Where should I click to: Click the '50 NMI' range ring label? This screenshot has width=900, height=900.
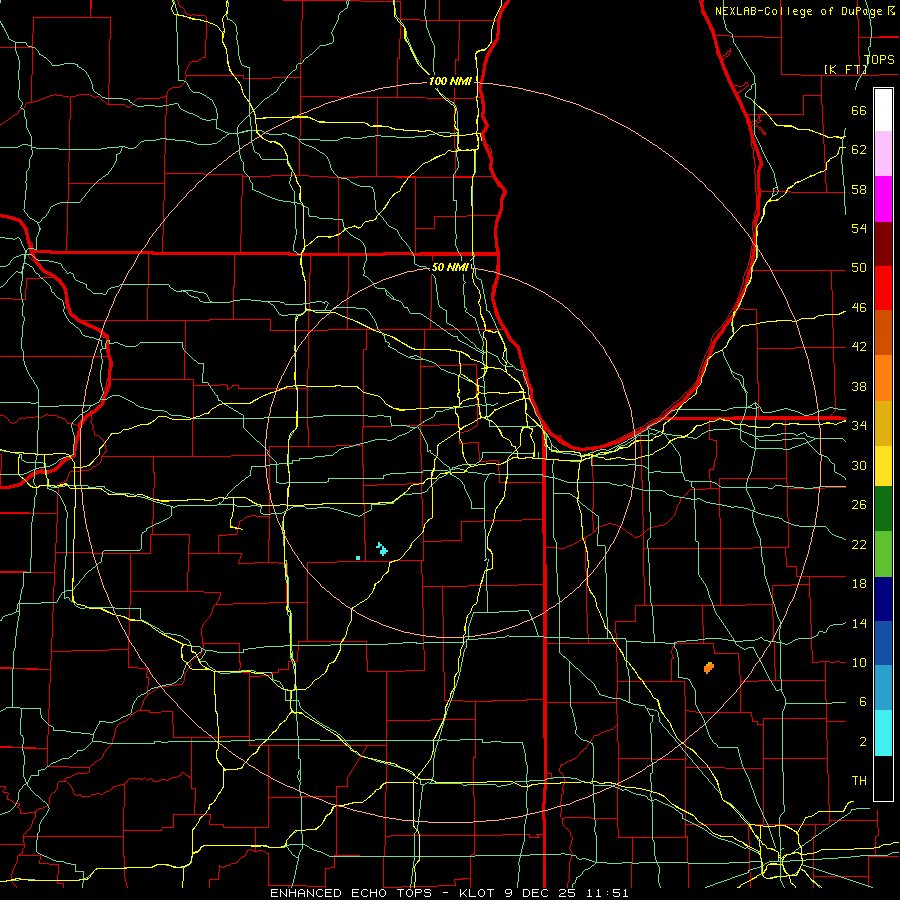click(451, 267)
